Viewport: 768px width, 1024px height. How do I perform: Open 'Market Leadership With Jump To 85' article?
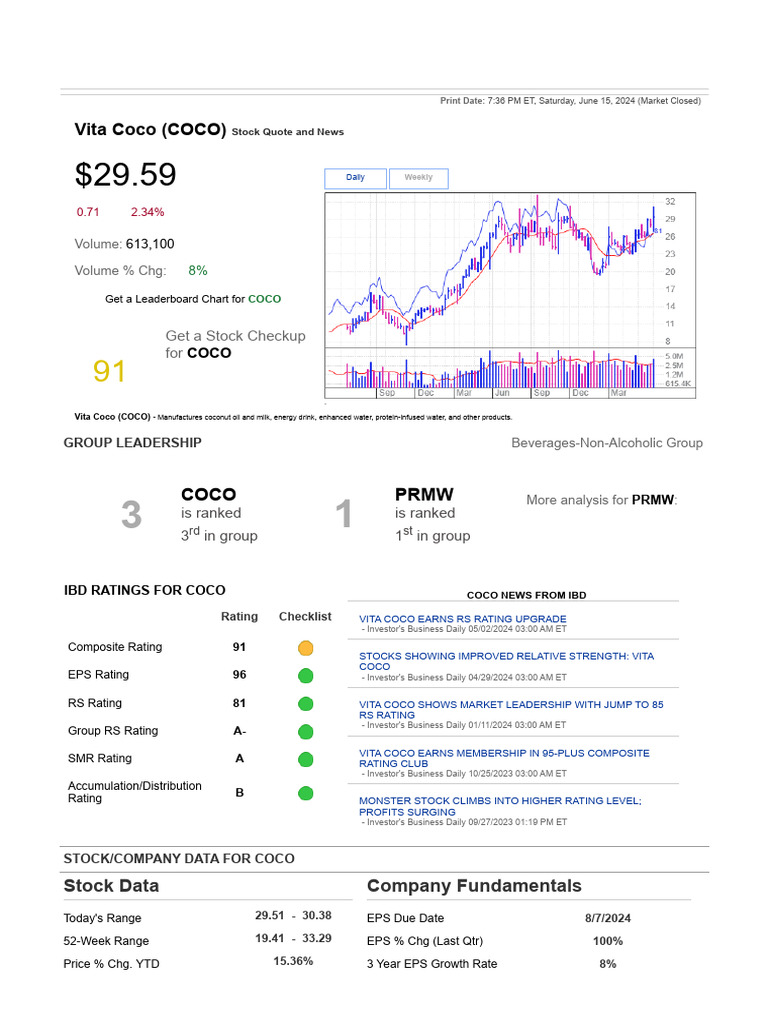coord(511,709)
